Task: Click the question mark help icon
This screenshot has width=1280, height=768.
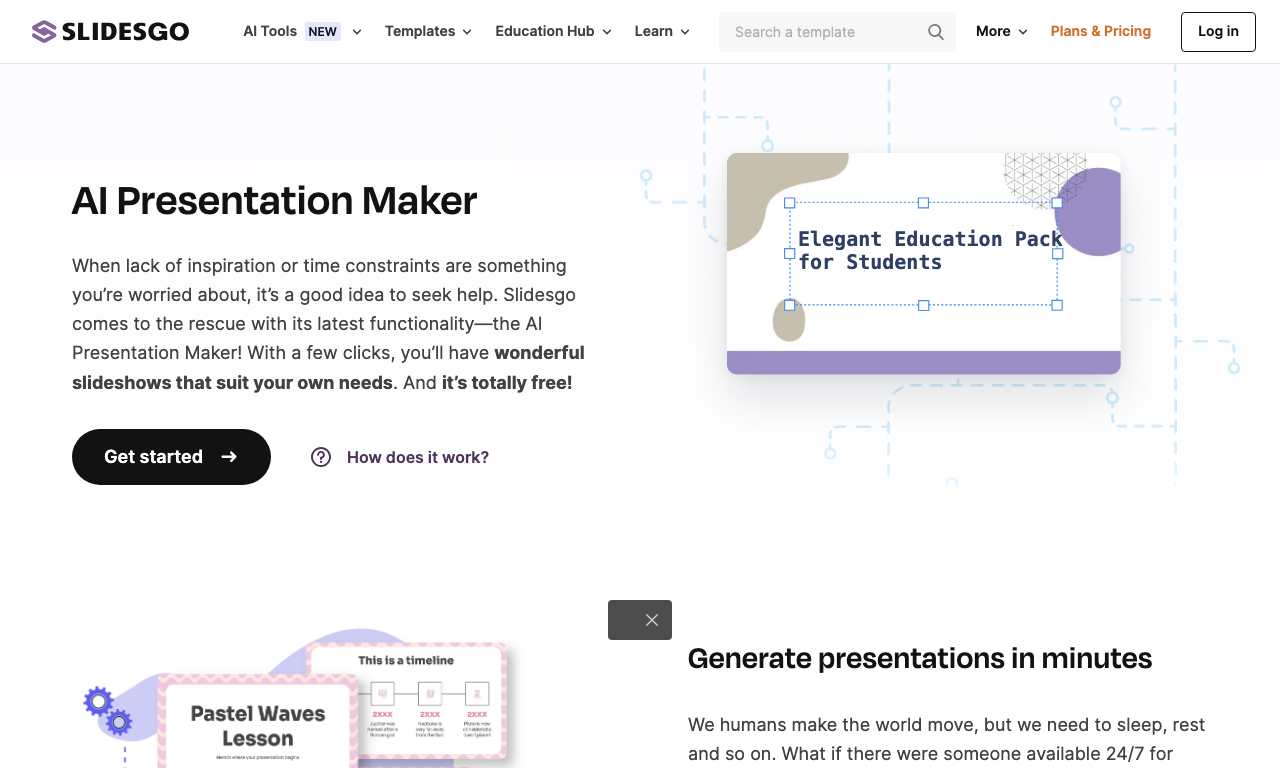Action: [x=321, y=457]
